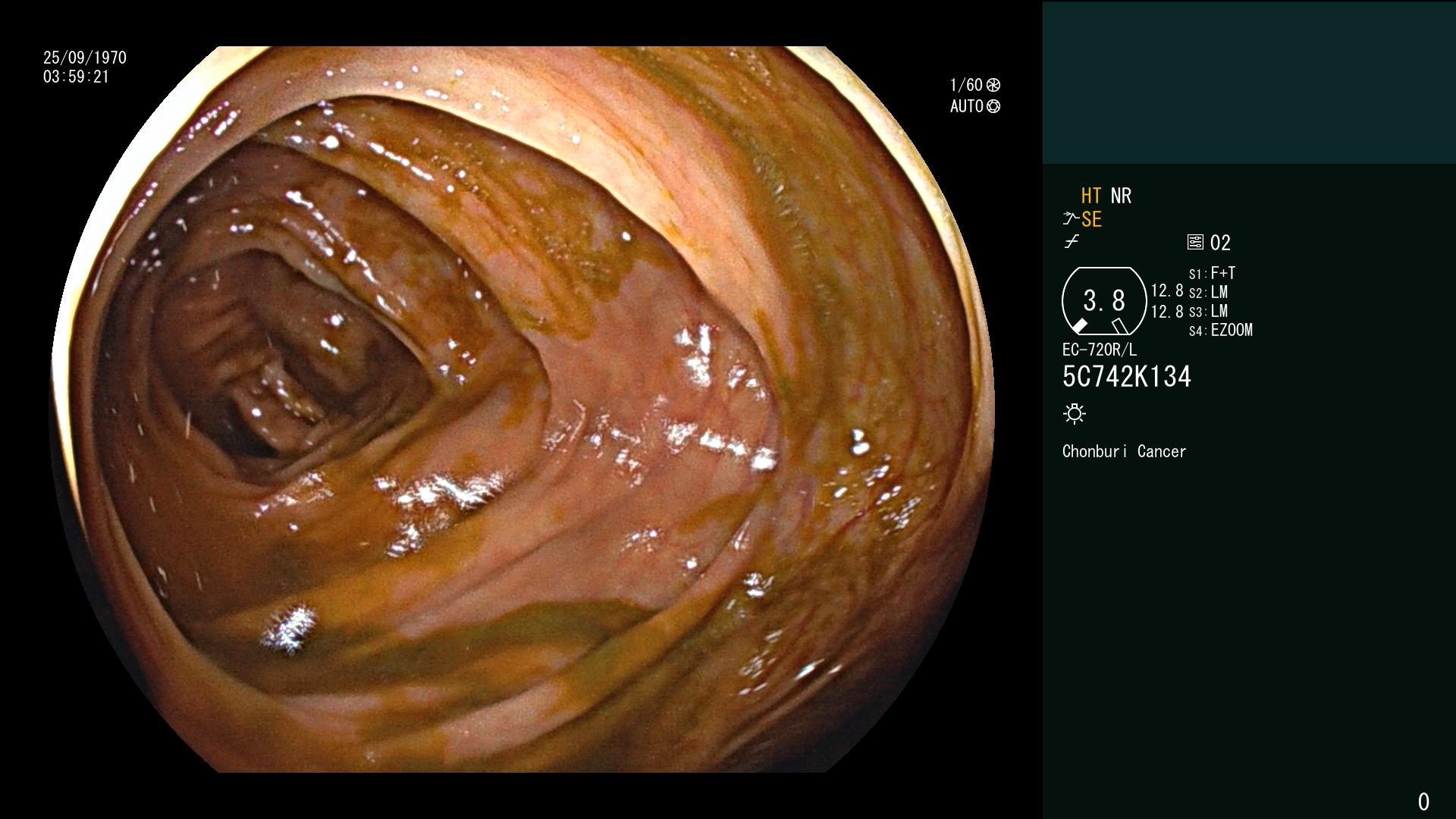Screen dimensions: 1456x819
Task: Click the endoscopic live image view
Action: (522, 409)
